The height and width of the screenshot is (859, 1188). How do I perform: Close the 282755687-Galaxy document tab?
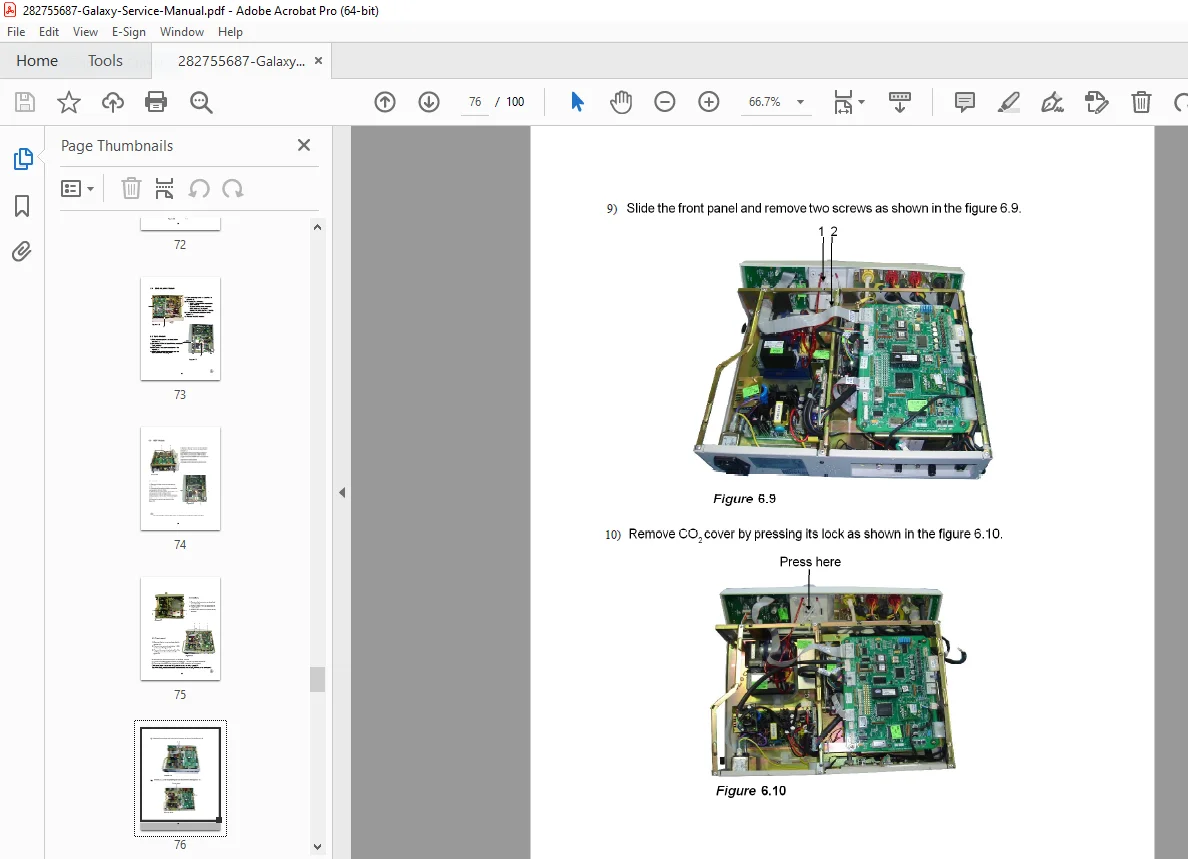[318, 61]
